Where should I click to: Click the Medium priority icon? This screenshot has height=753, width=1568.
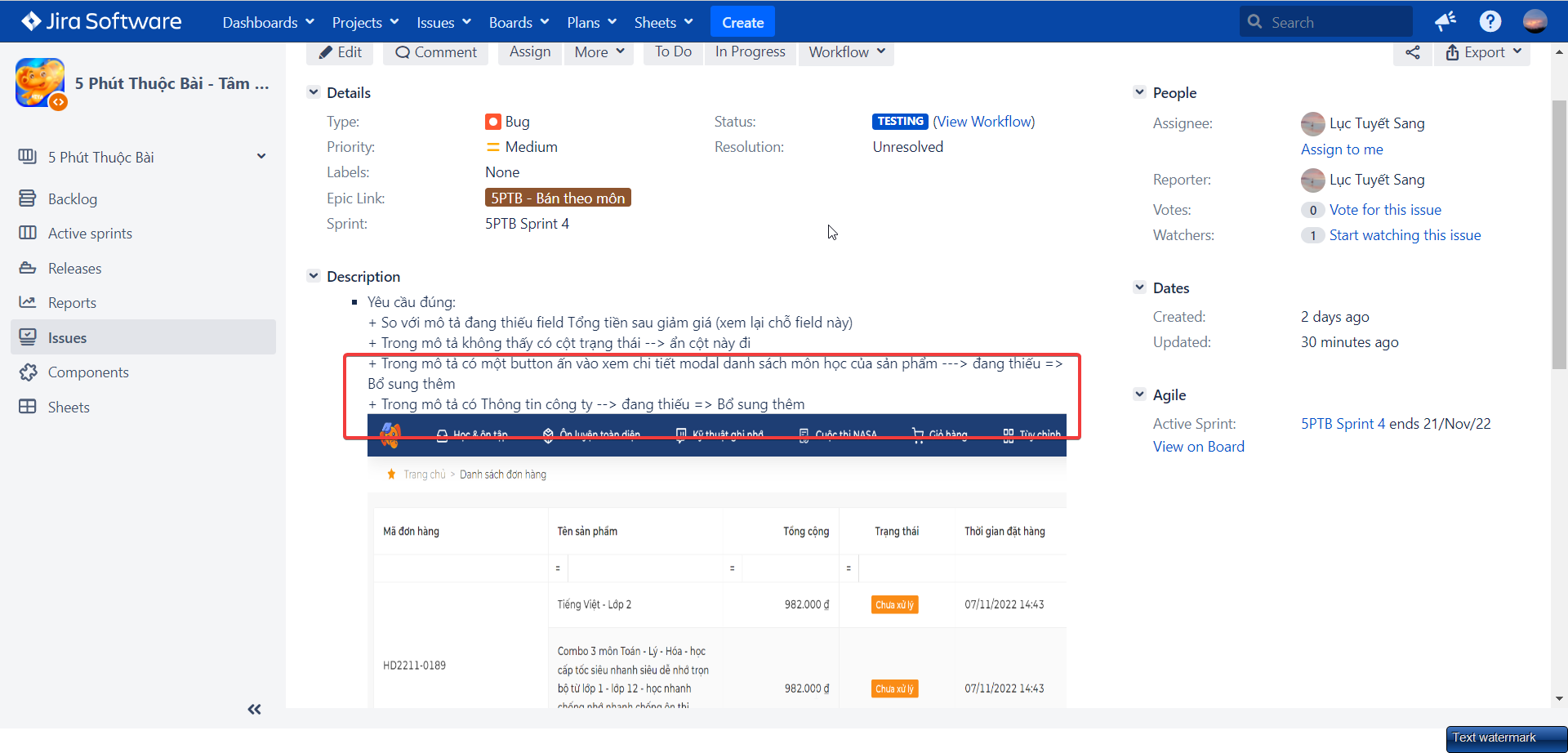point(492,147)
